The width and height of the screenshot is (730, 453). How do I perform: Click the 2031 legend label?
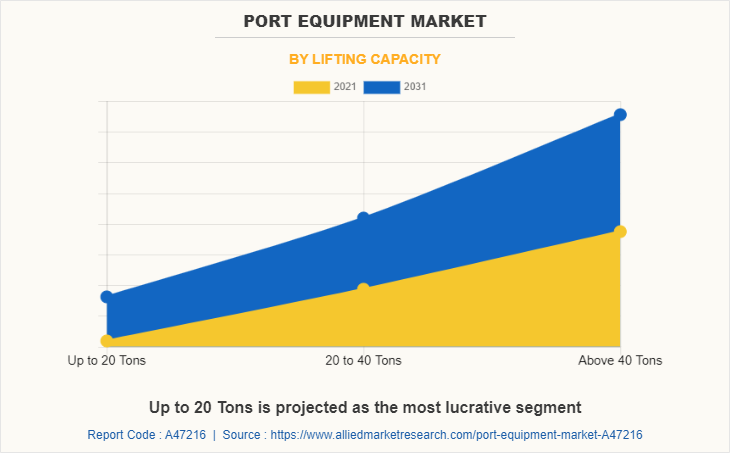click(x=415, y=87)
